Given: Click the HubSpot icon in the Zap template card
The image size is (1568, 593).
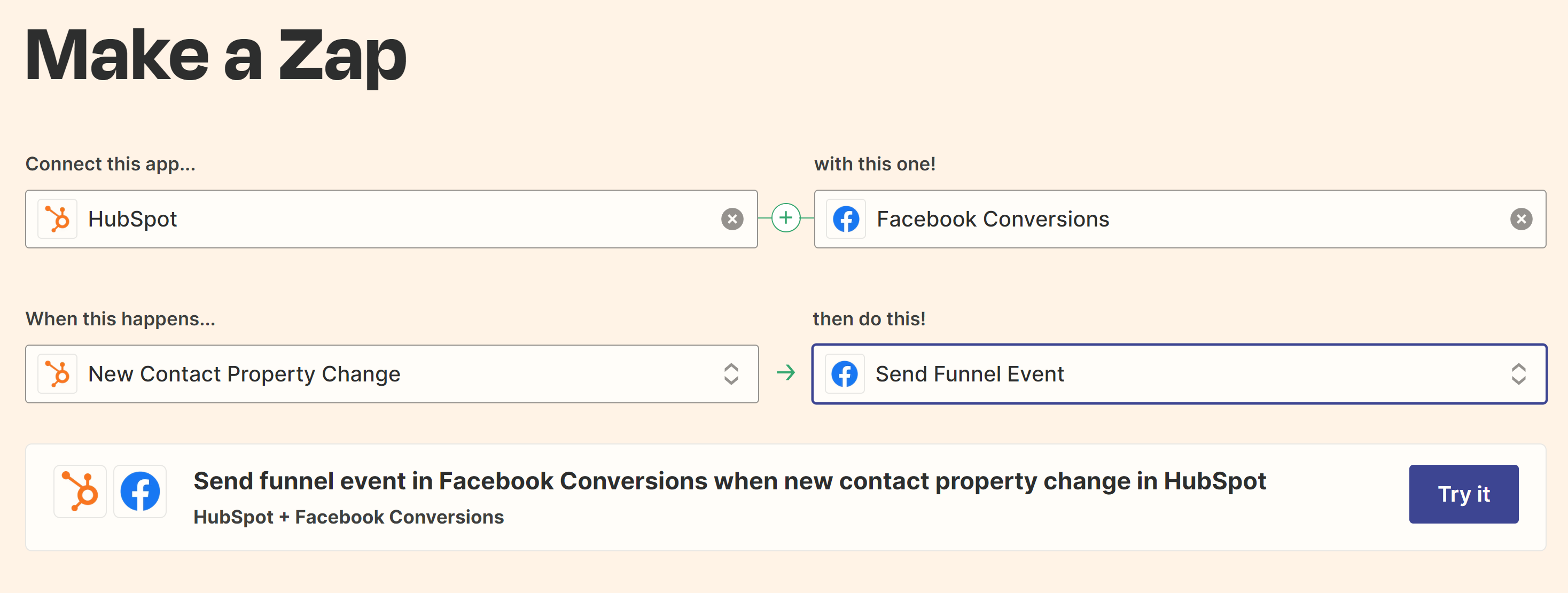Looking at the screenshot, I should point(80,491).
